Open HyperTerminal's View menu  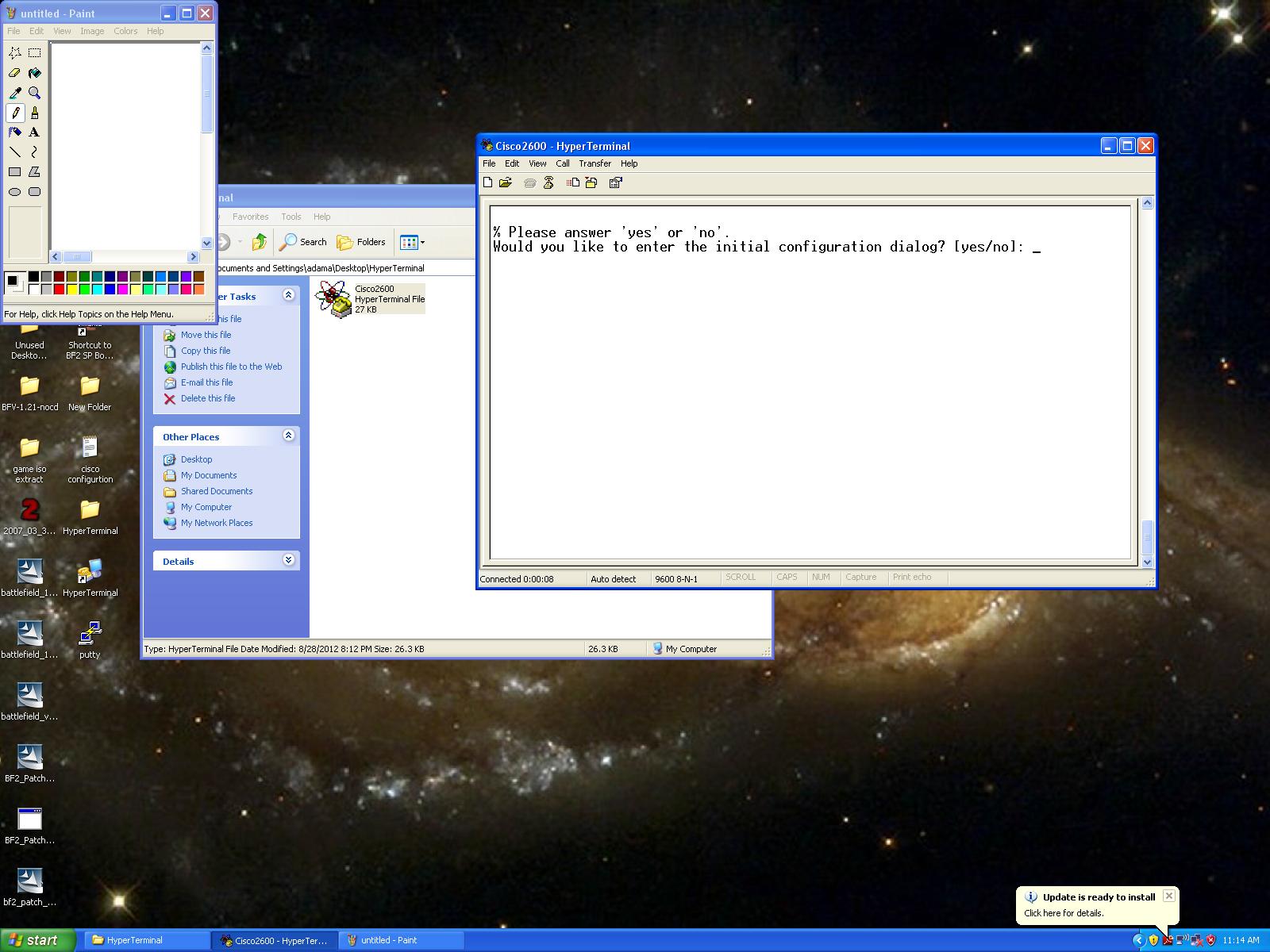click(x=537, y=163)
